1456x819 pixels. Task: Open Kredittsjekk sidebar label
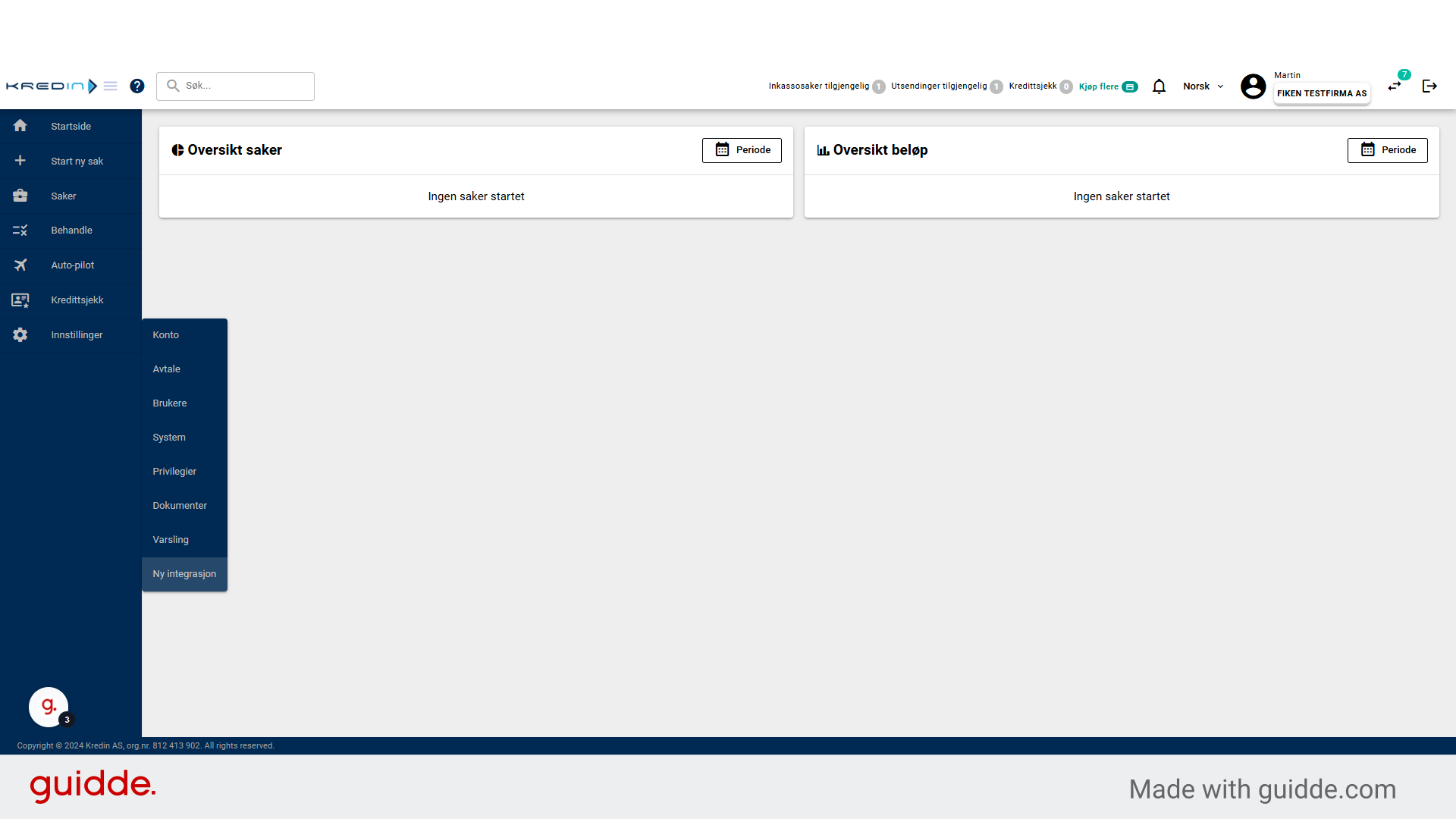(77, 300)
